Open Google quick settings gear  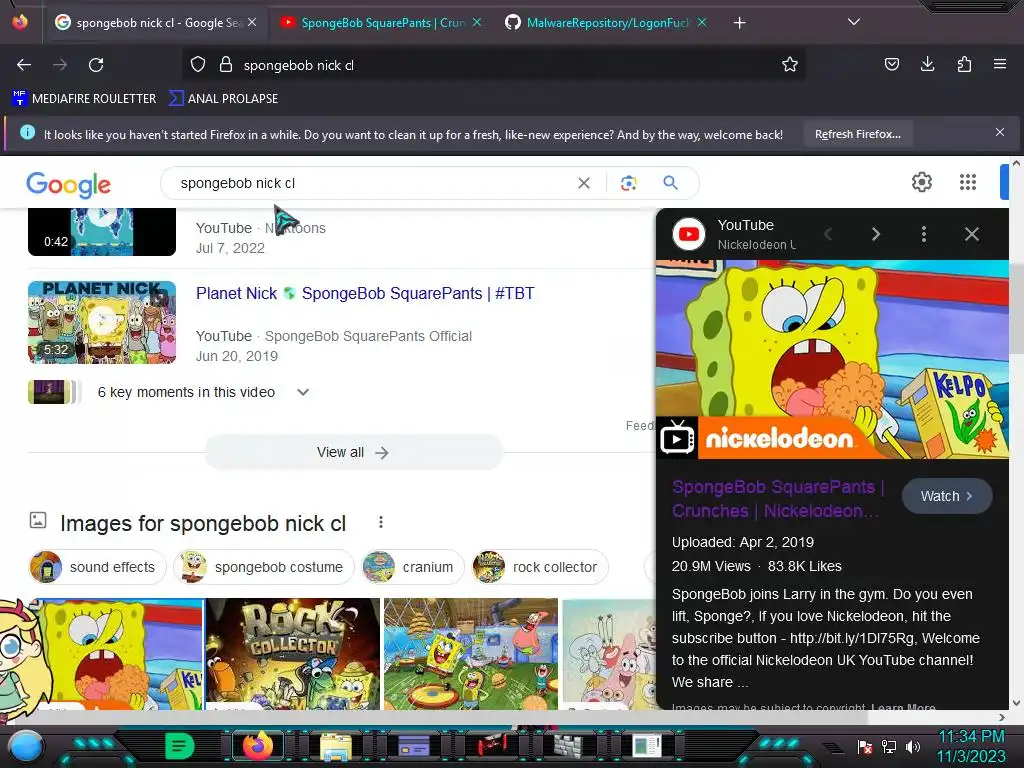921,182
